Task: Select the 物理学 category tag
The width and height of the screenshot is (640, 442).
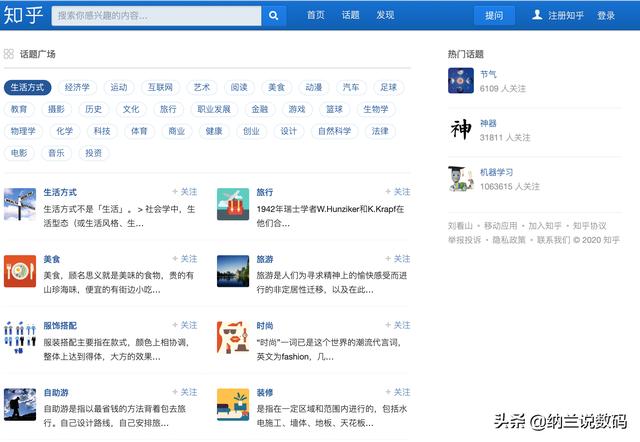Action: (x=23, y=131)
